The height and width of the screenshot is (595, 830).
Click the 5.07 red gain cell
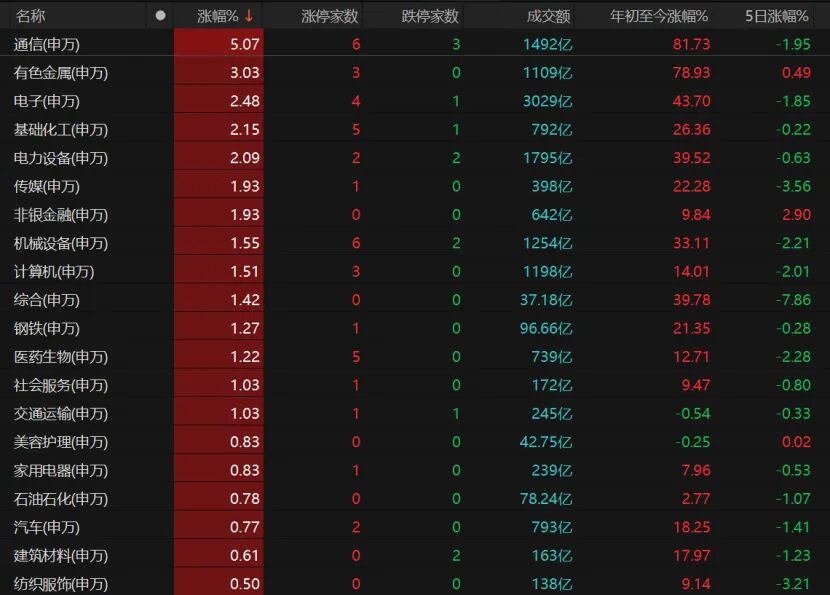[243, 44]
